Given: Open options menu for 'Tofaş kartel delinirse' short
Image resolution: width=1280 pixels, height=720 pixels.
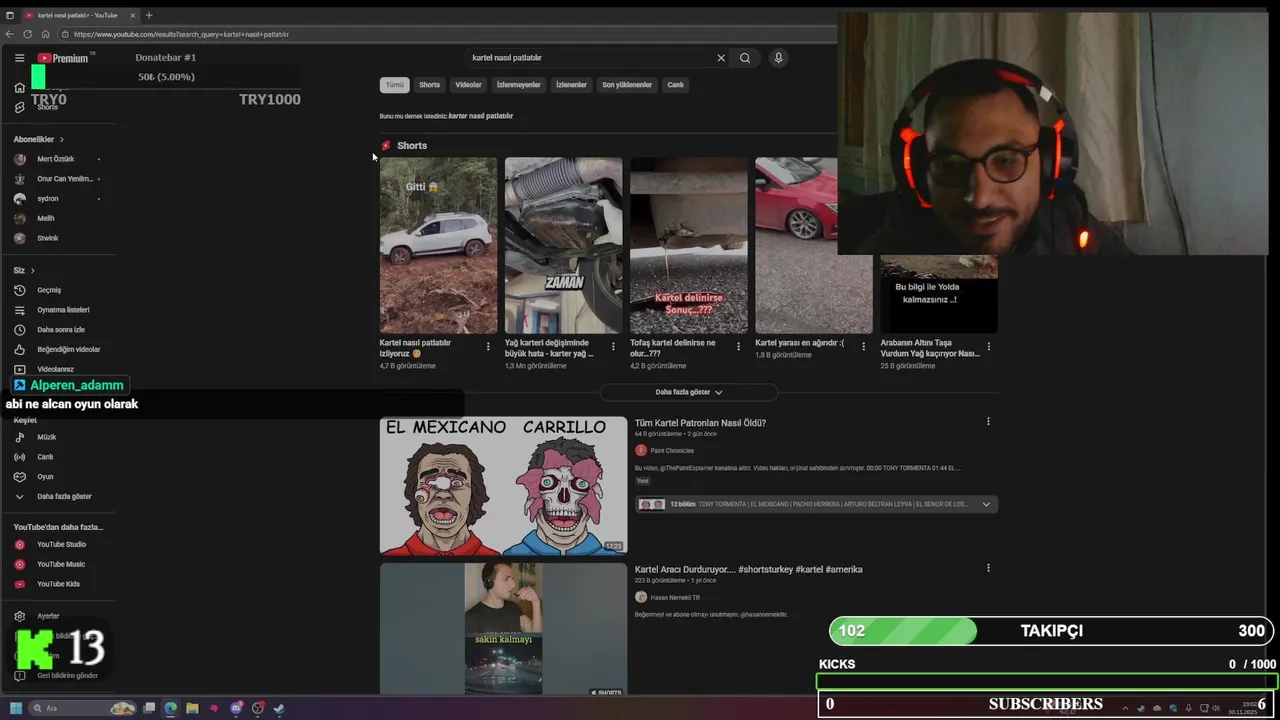Looking at the screenshot, I should pos(739,347).
